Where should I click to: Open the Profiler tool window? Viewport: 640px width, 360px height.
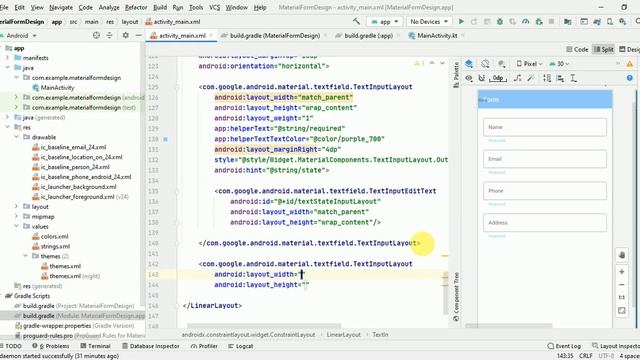tap(204, 346)
